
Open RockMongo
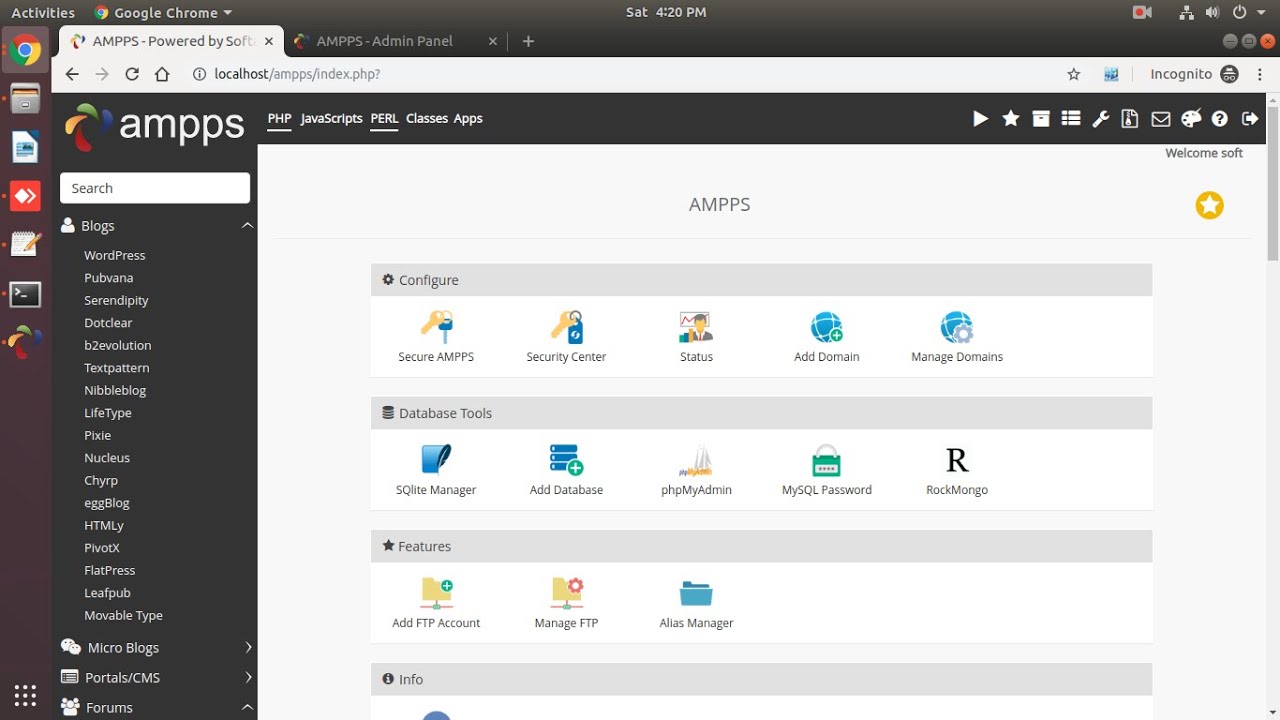coord(957,460)
